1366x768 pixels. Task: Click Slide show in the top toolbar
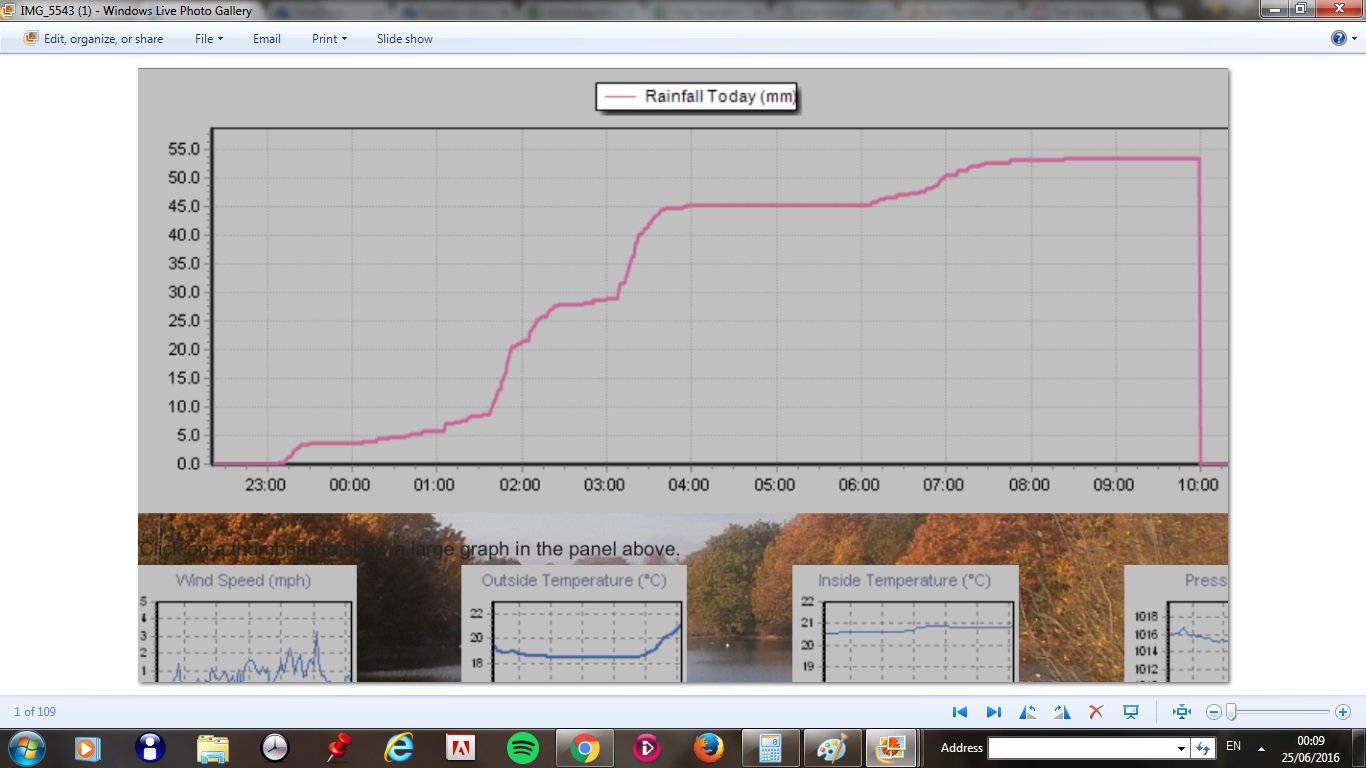[404, 39]
